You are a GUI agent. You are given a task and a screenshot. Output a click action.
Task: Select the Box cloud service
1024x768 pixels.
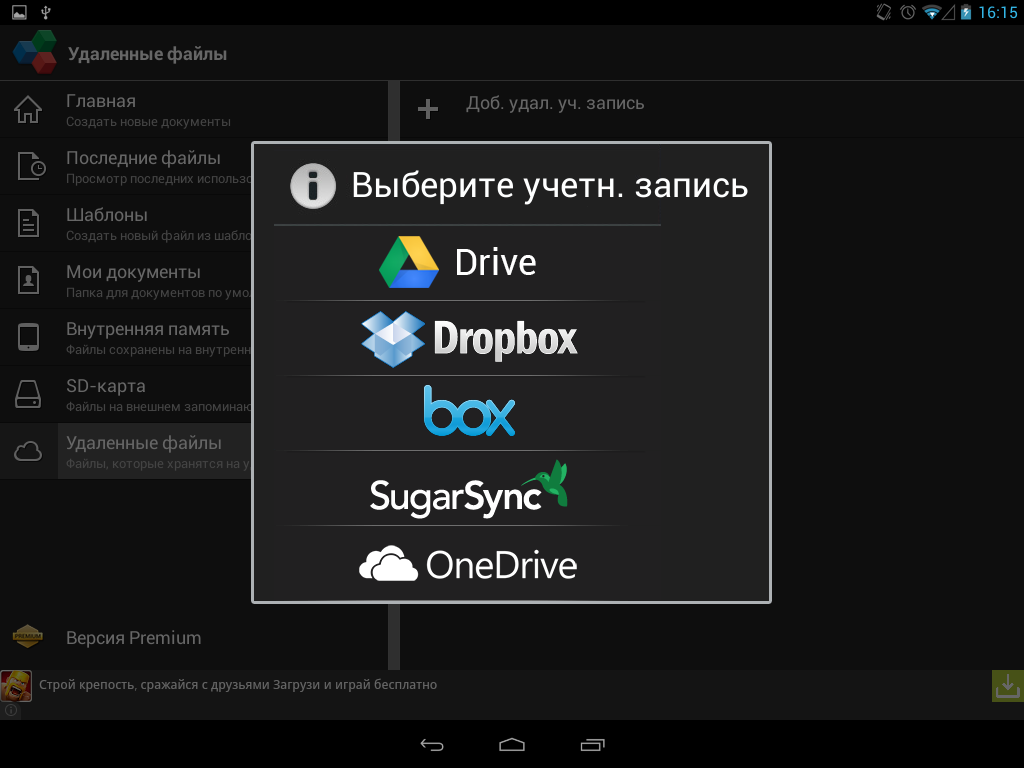click(x=469, y=411)
